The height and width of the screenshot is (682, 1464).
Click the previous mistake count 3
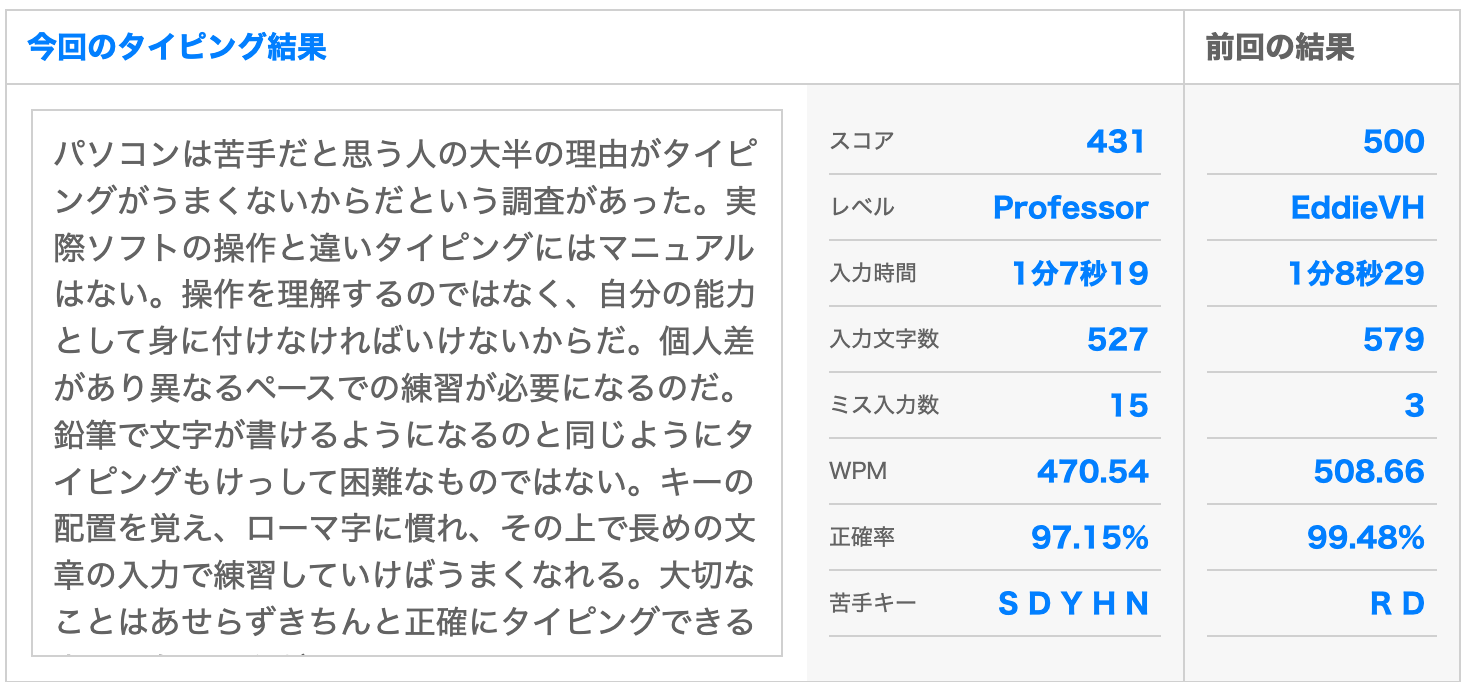pyautogui.click(x=1414, y=405)
